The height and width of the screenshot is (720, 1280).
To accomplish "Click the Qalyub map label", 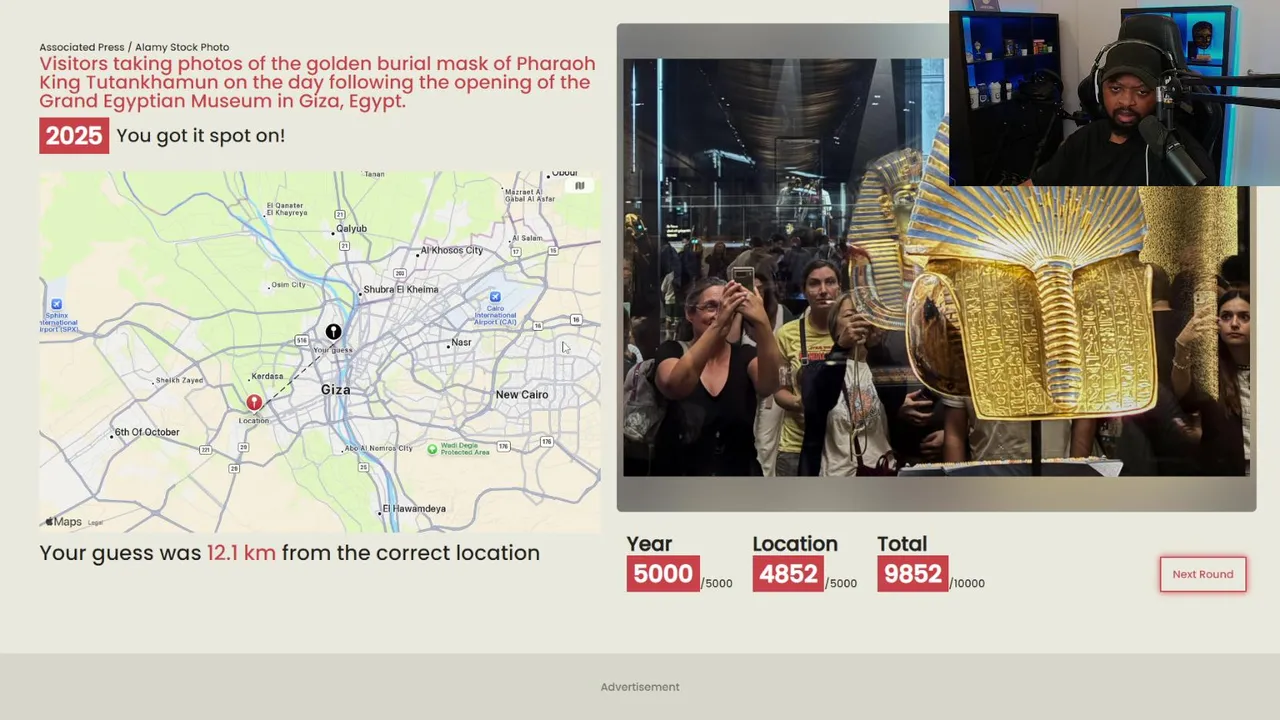I will [352, 228].
